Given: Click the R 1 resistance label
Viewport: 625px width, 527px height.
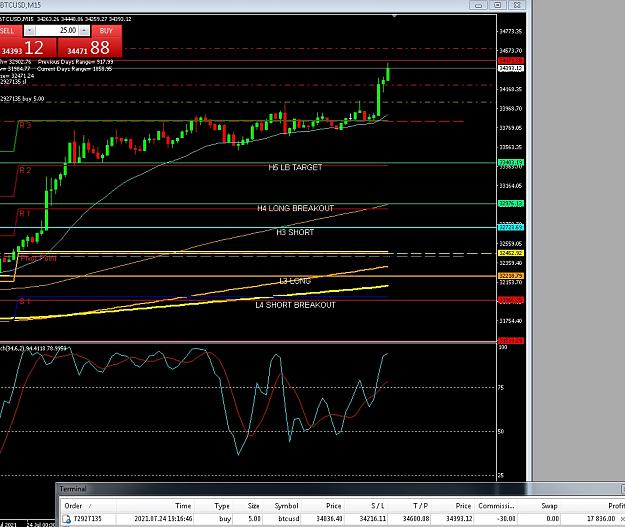Looking at the screenshot, I should [x=25, y=213].
